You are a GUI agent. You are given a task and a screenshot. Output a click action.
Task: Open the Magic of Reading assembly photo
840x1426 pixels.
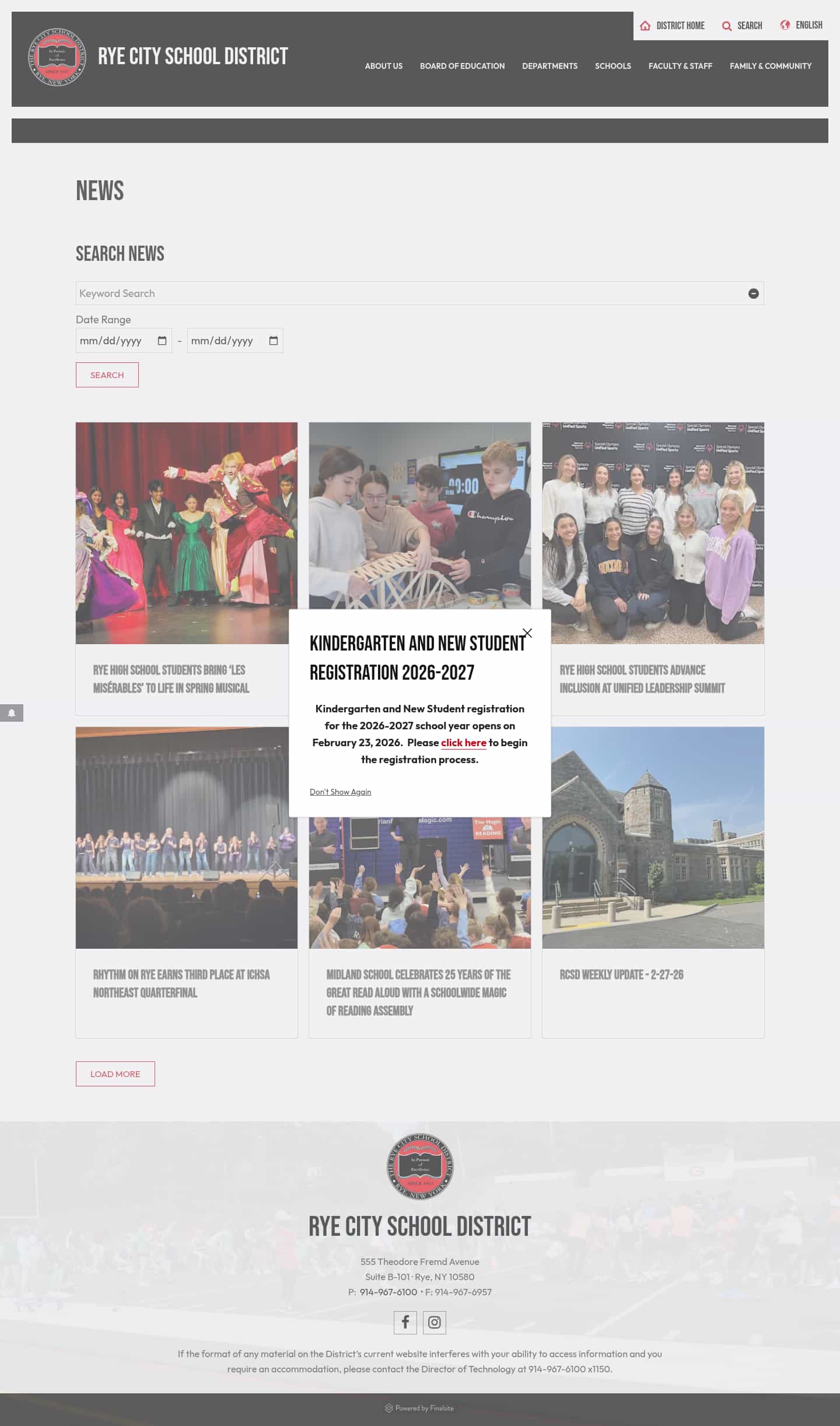420,883
